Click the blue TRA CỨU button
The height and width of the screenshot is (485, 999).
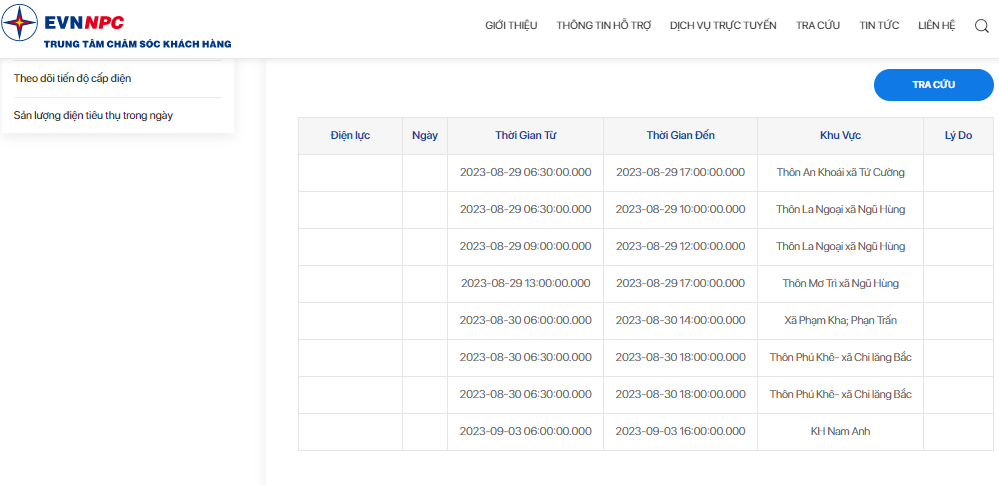click(933, 85)
